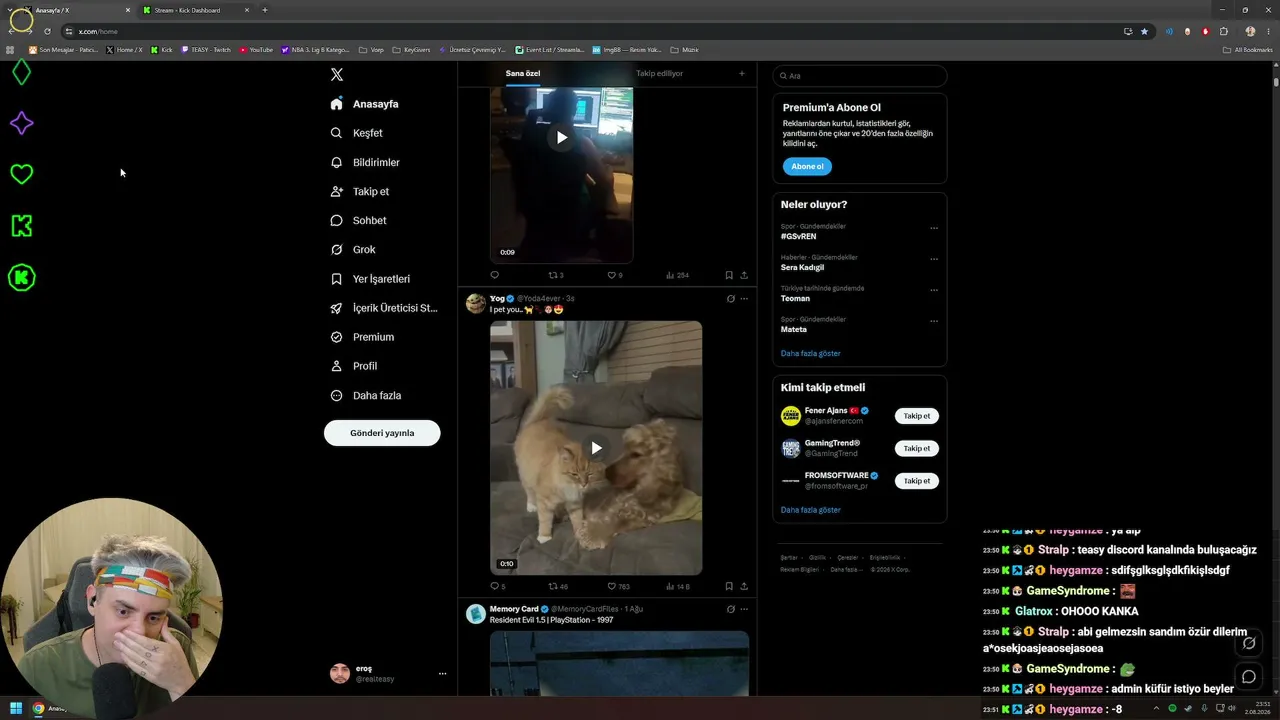Open Yog's profile avatar
1280x720 pixels.
click(x=476, y=303)
